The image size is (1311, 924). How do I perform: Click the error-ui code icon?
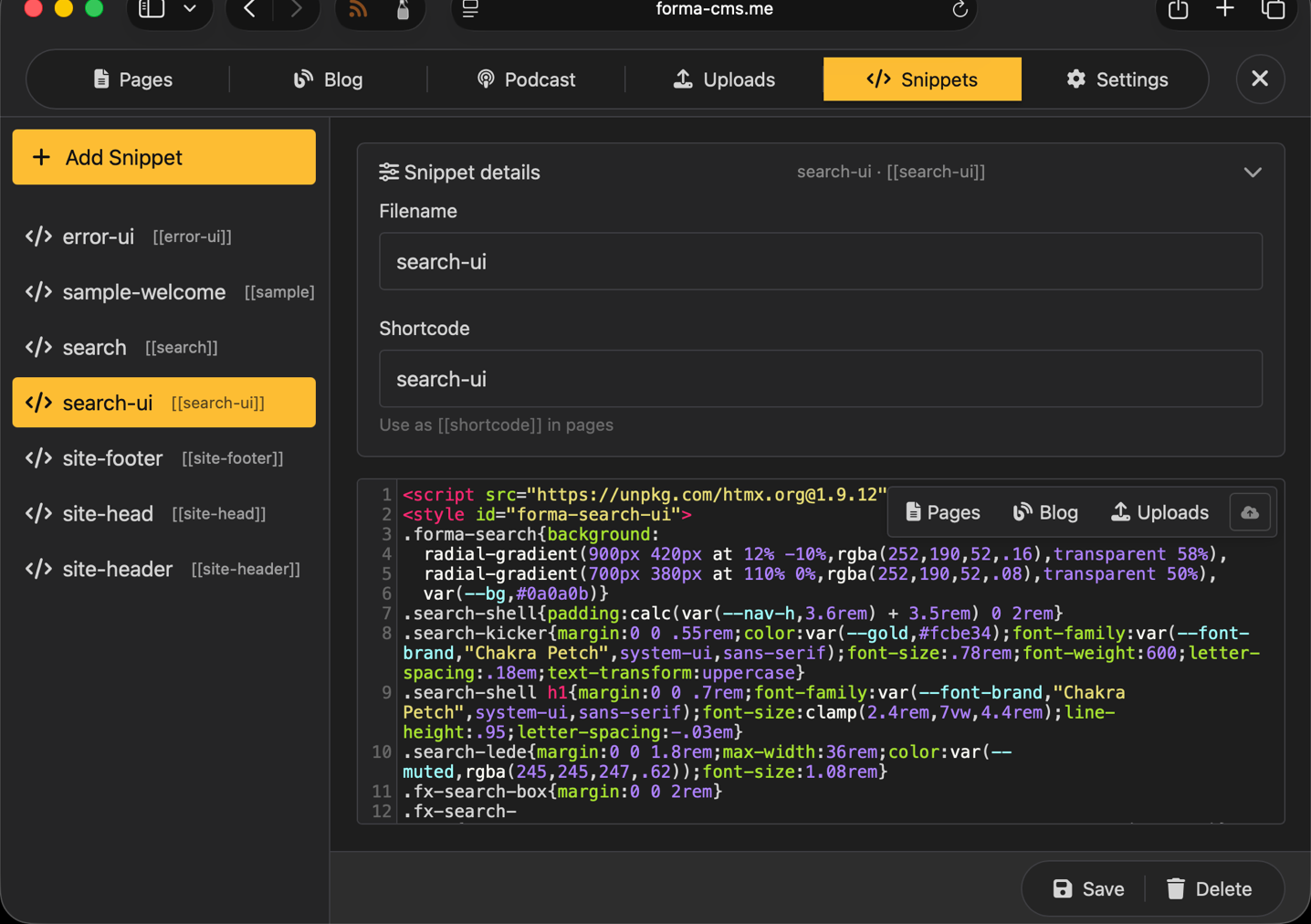pos(38,236)
